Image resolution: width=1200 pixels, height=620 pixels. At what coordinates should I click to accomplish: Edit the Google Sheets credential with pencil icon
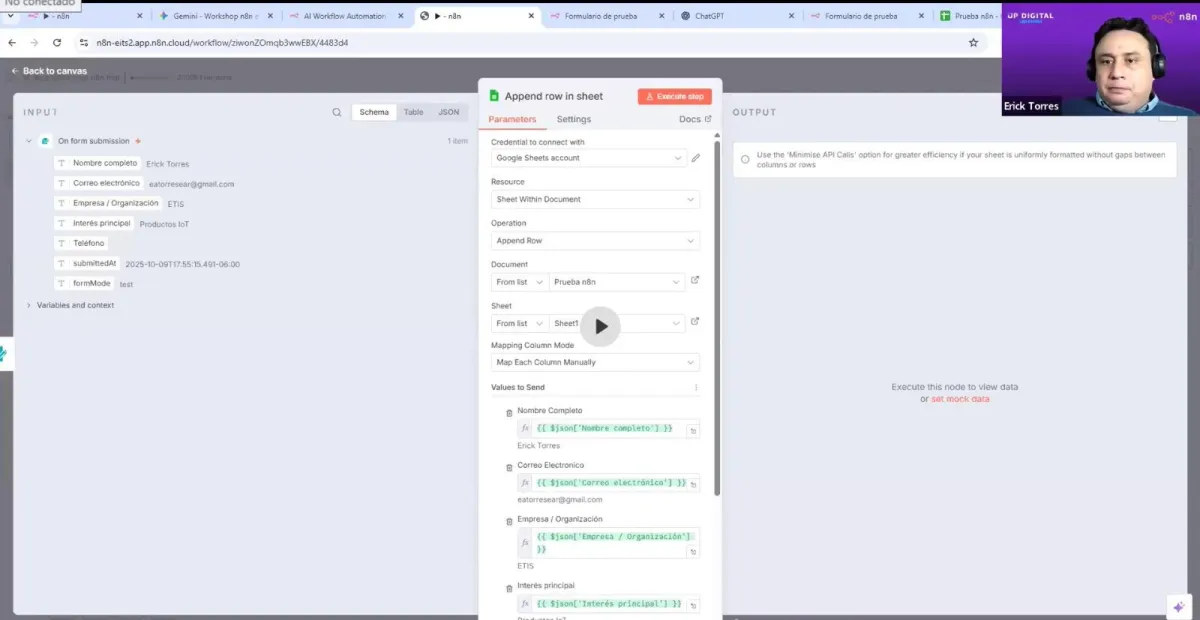pyautogui.click(x=696, y=158)
